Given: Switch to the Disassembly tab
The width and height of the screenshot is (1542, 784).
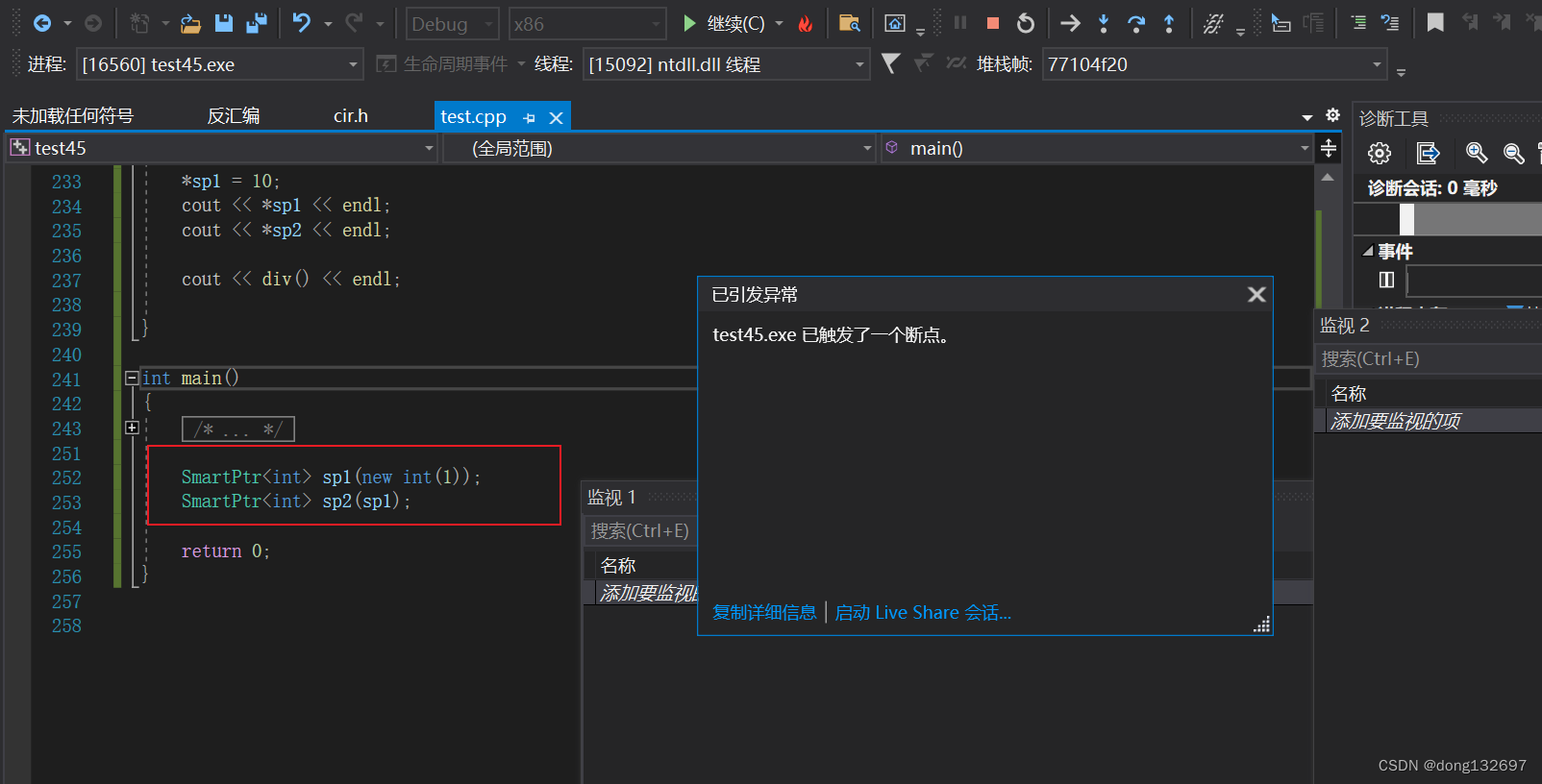Looking at the screenshot, I should point(234,116).
